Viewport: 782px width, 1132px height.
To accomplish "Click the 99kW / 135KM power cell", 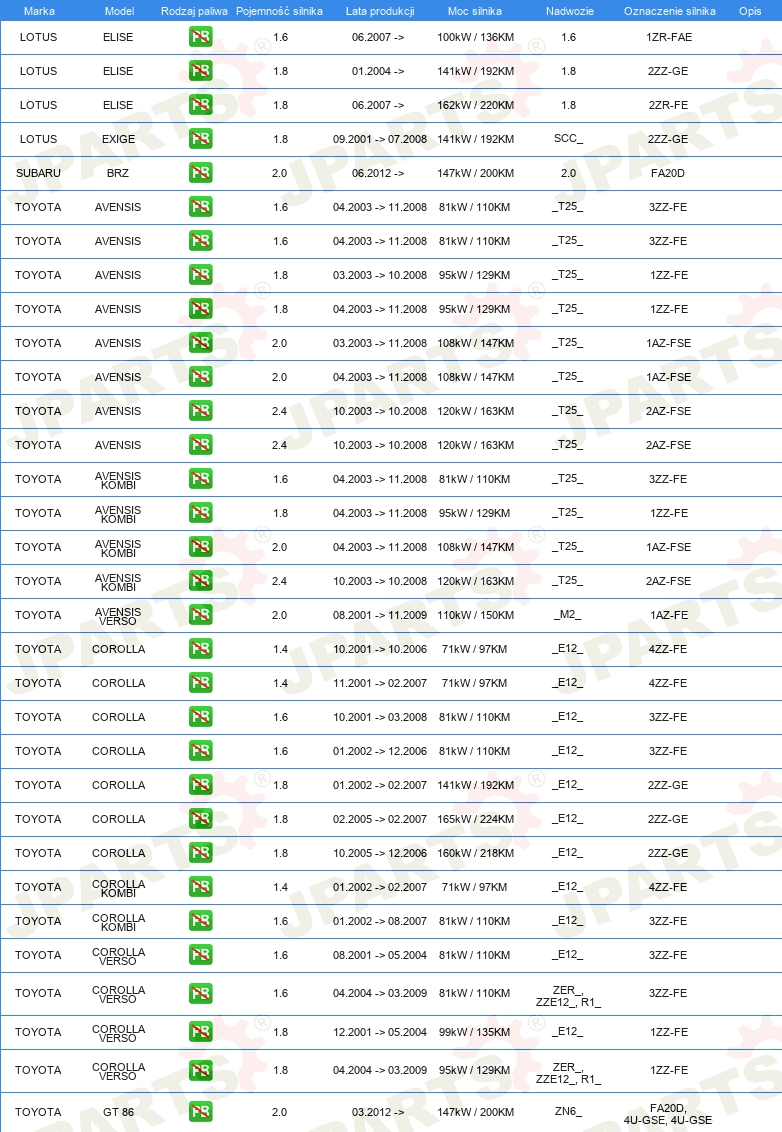I will click(x=474, y=1032).
